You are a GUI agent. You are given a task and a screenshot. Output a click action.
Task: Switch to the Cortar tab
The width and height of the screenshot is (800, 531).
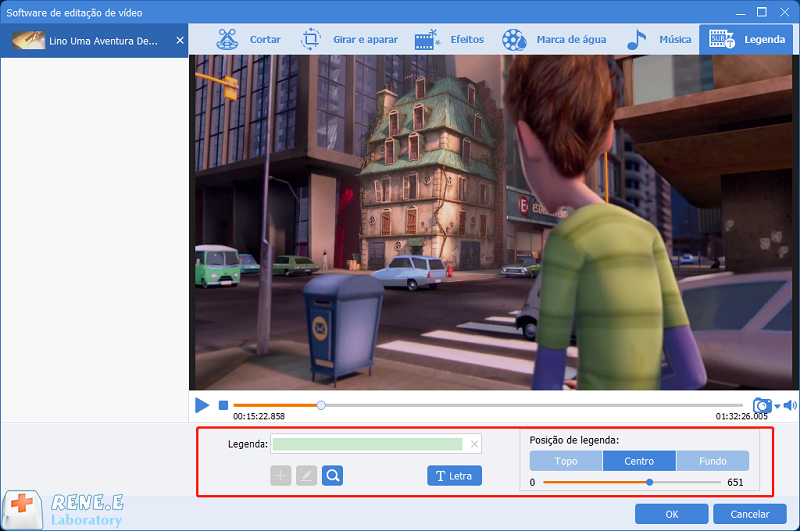[x=265, y=39]
